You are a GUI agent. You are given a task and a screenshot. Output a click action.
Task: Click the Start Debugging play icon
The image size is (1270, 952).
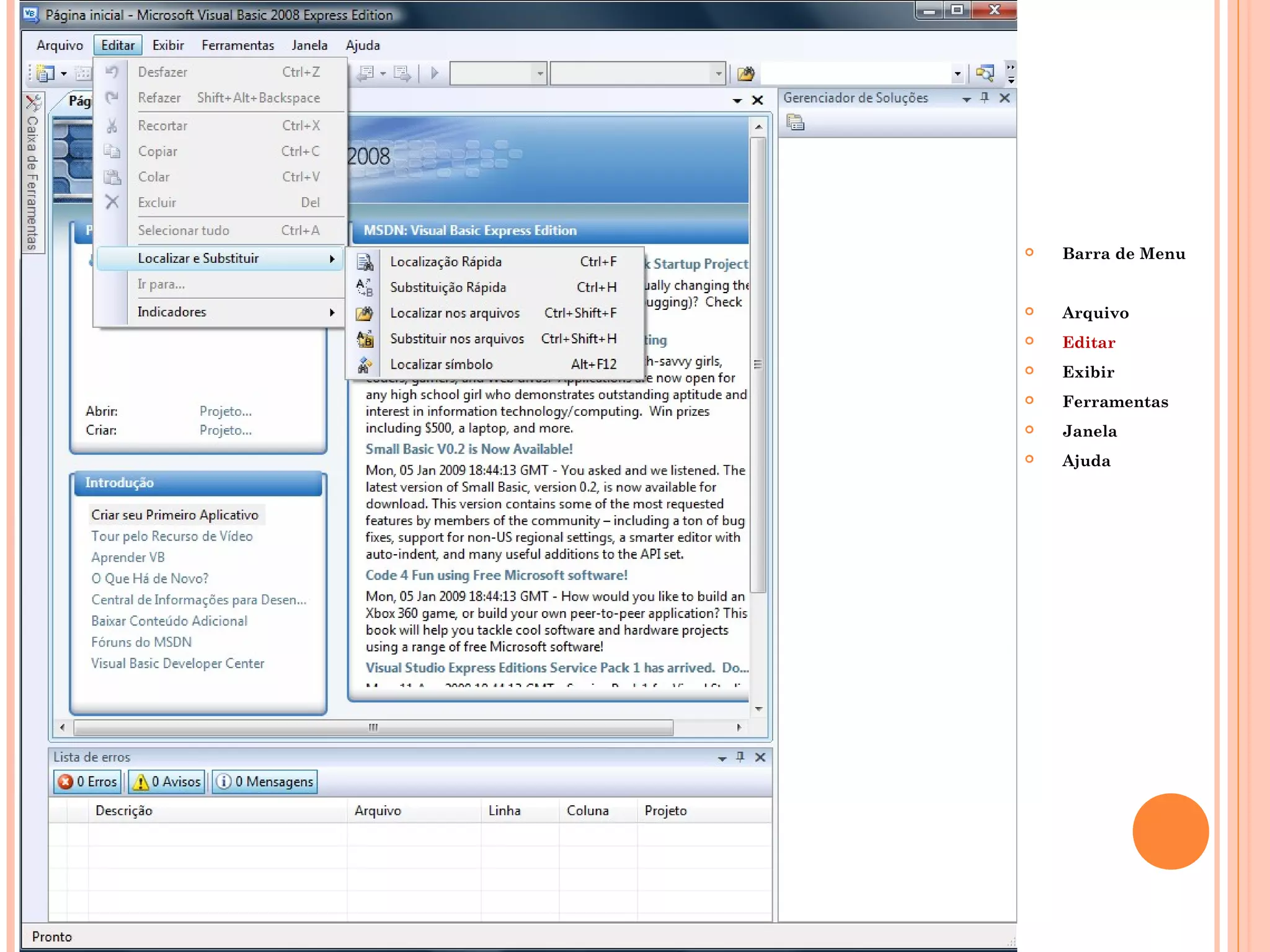pos(435,74)
